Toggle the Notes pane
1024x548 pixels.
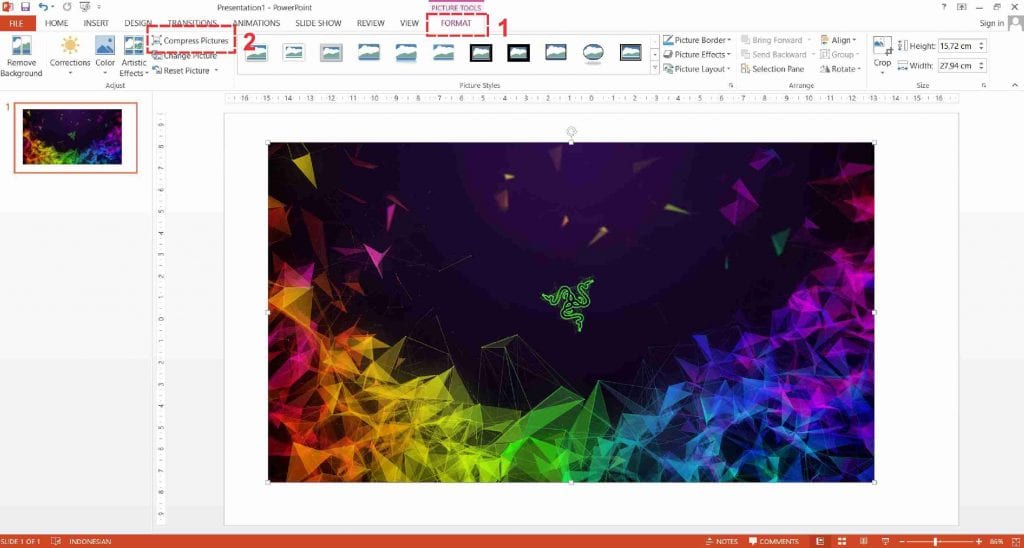coord(720,541)
